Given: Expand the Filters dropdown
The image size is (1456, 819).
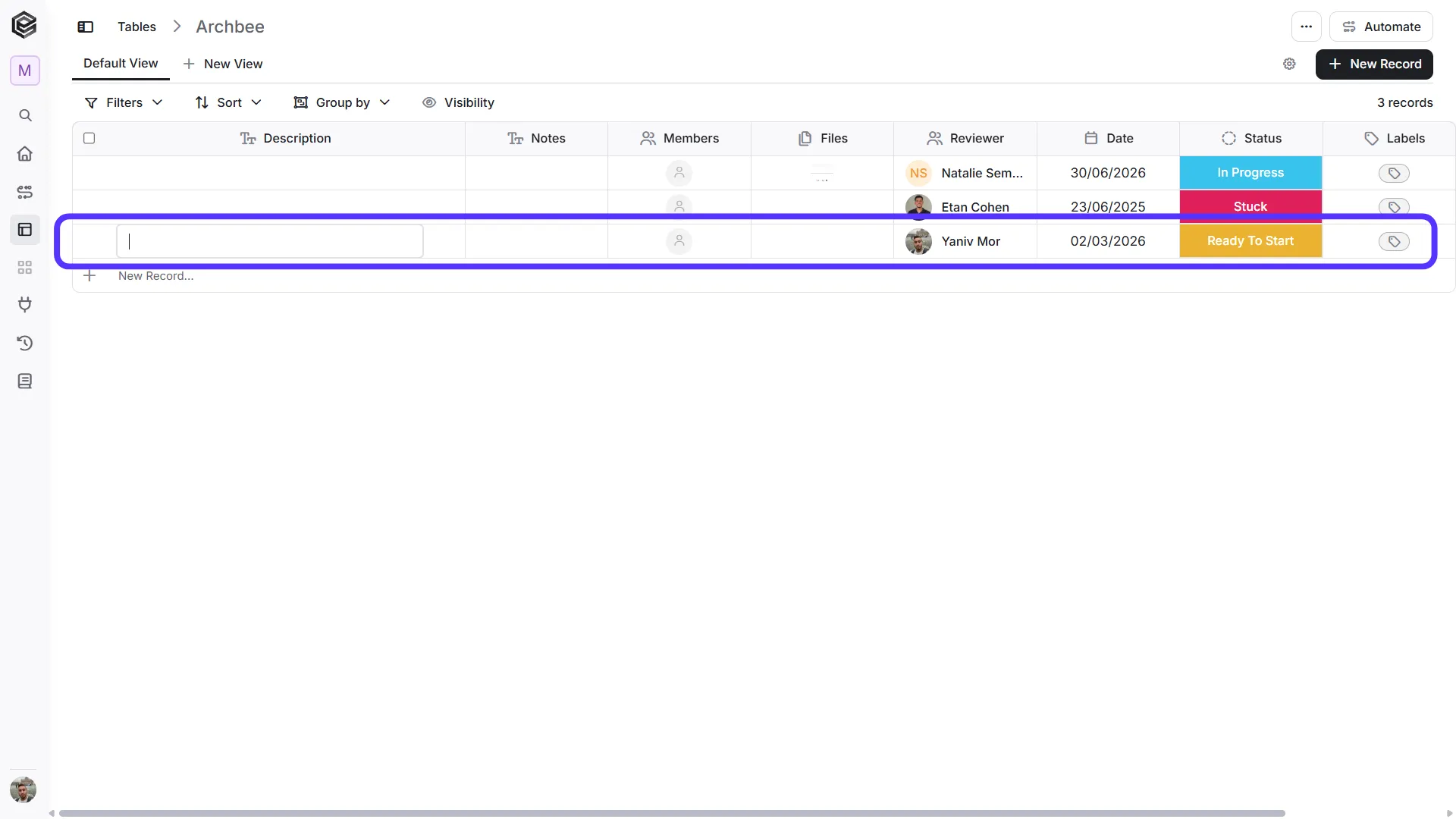Looking at the screenshot, I should pos(124,102).
